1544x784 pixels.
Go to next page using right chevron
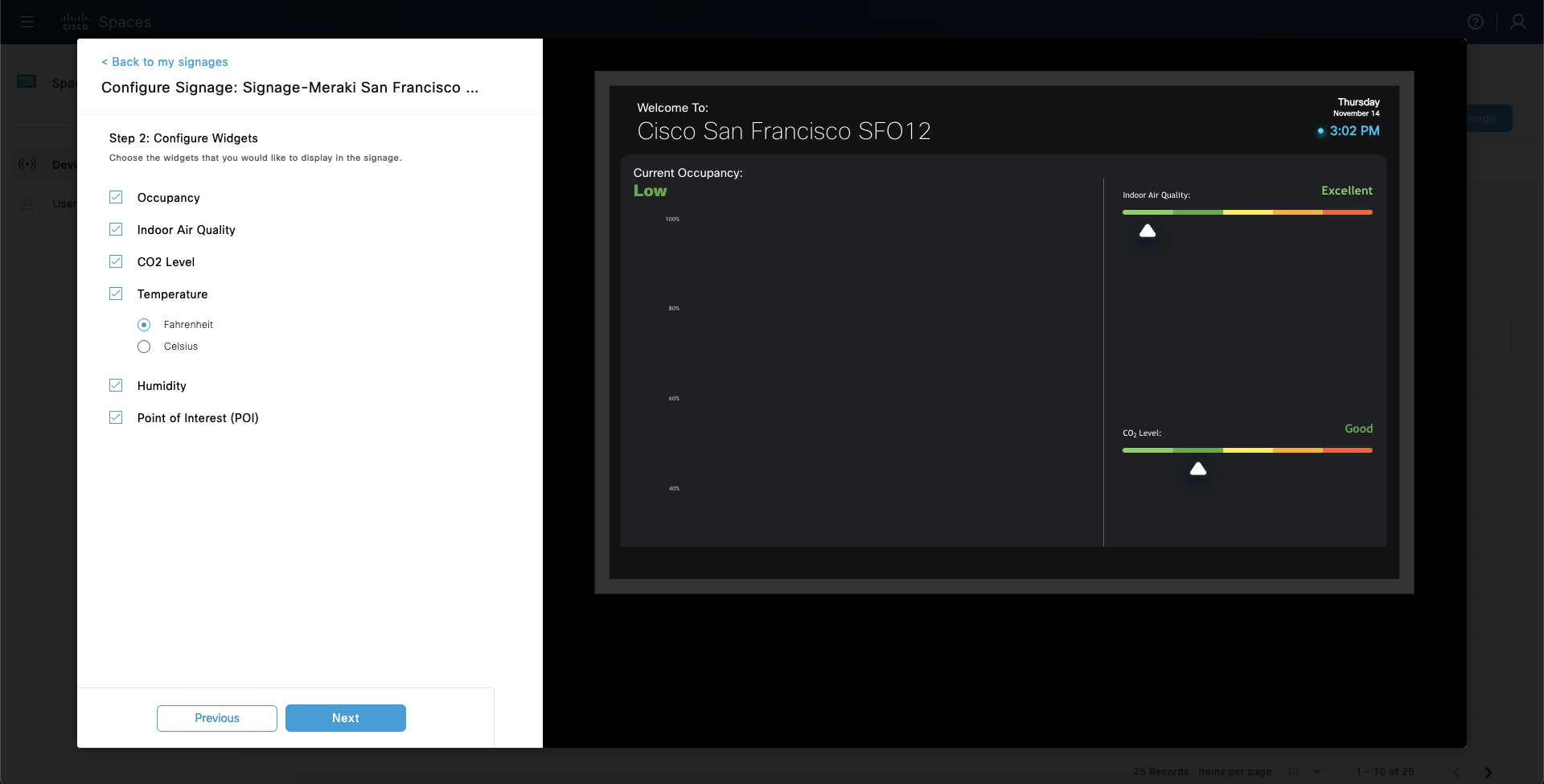pos(1487,772)
